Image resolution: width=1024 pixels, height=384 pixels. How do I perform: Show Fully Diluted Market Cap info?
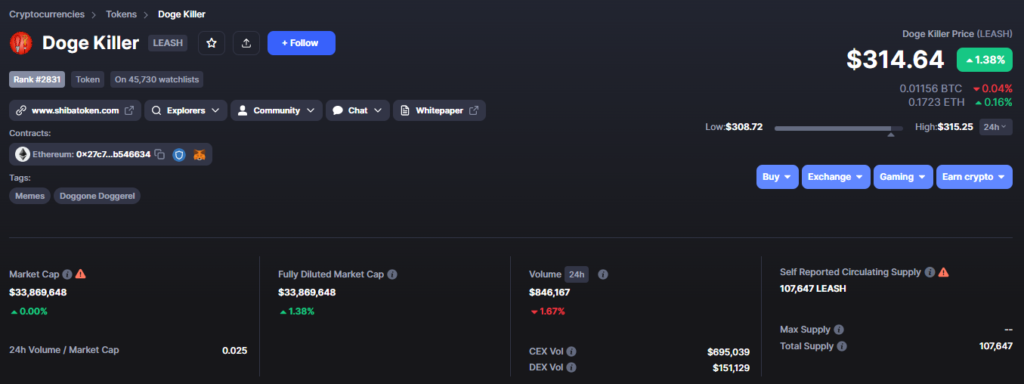pos(392,274)
